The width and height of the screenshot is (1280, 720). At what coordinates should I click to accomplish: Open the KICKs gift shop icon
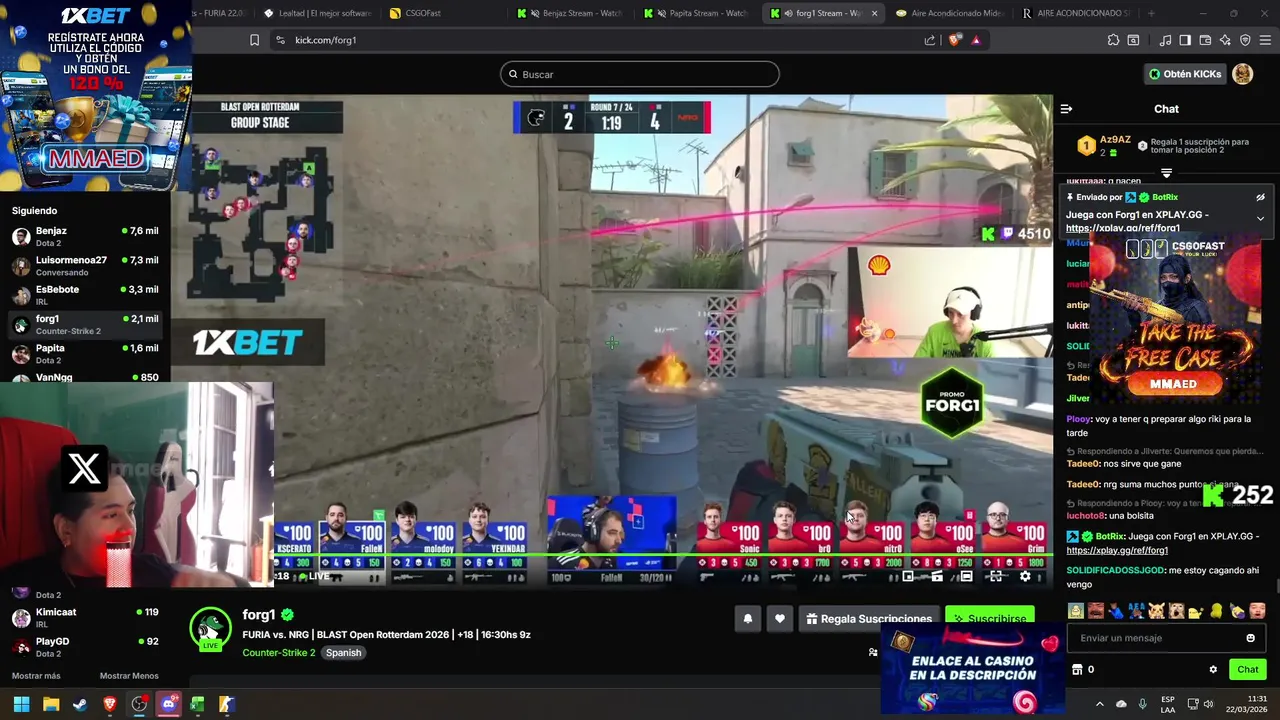(1077, 670)
